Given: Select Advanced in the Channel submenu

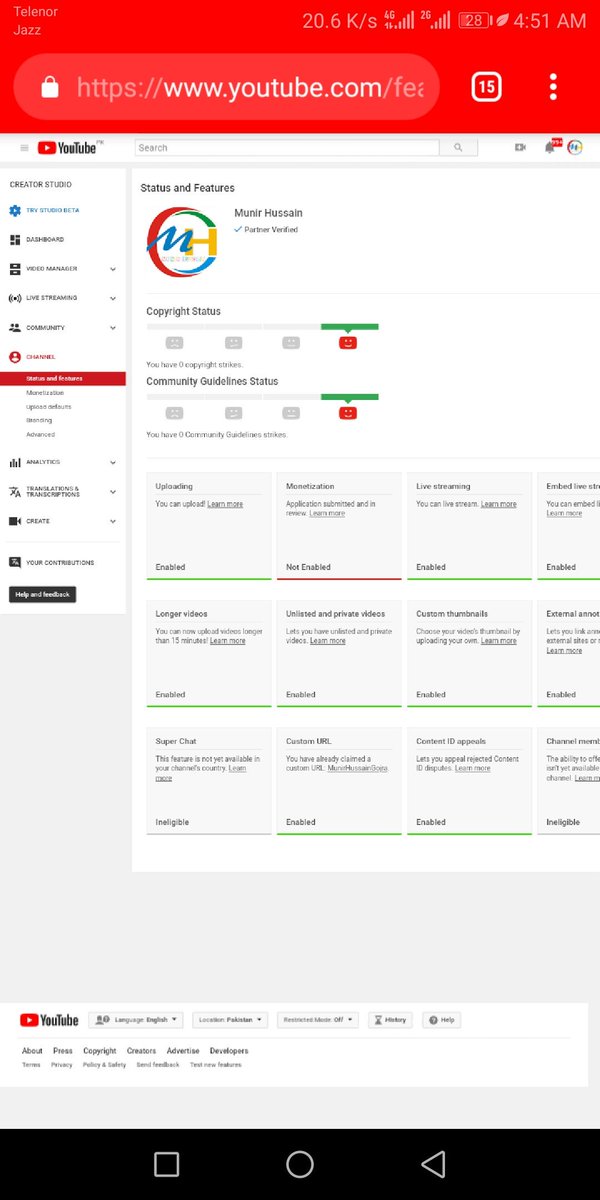Looking at the screenshot, I should pos(41,435).
